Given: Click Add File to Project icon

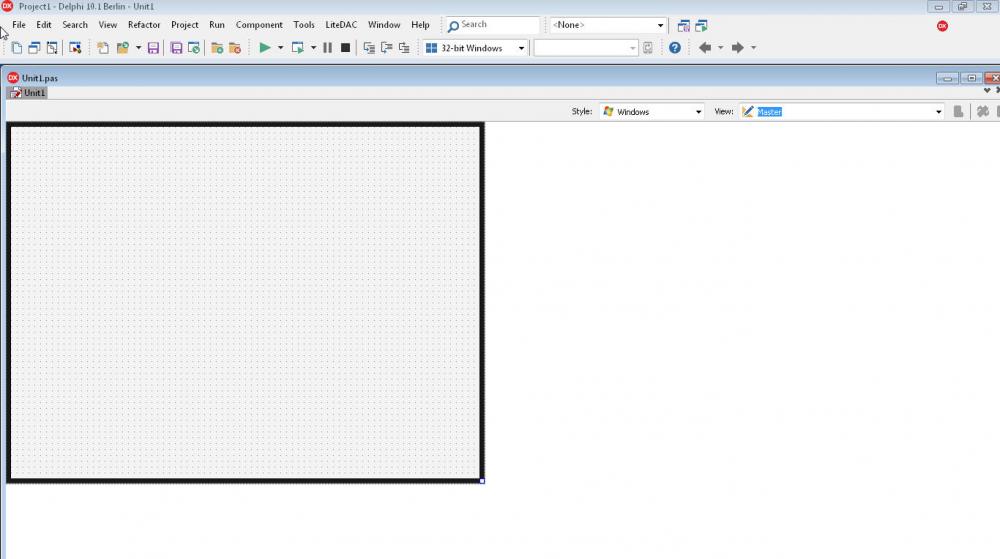Looking at the screenshot, I should click(217, 48).
